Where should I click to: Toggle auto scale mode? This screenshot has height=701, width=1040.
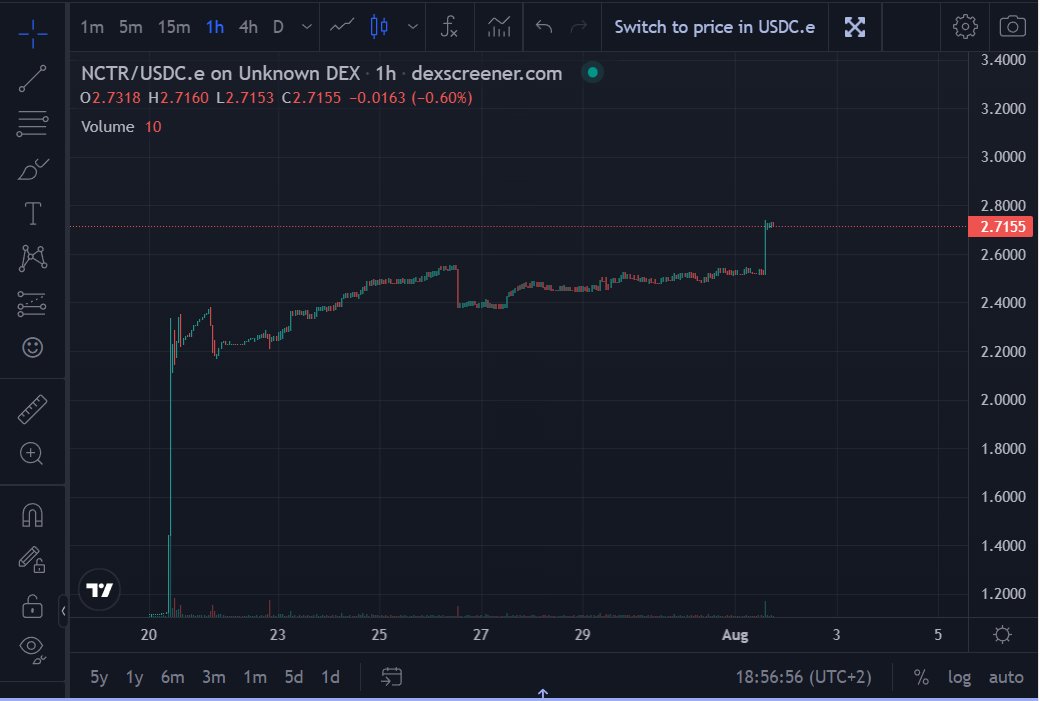(x=1006, y=677)
